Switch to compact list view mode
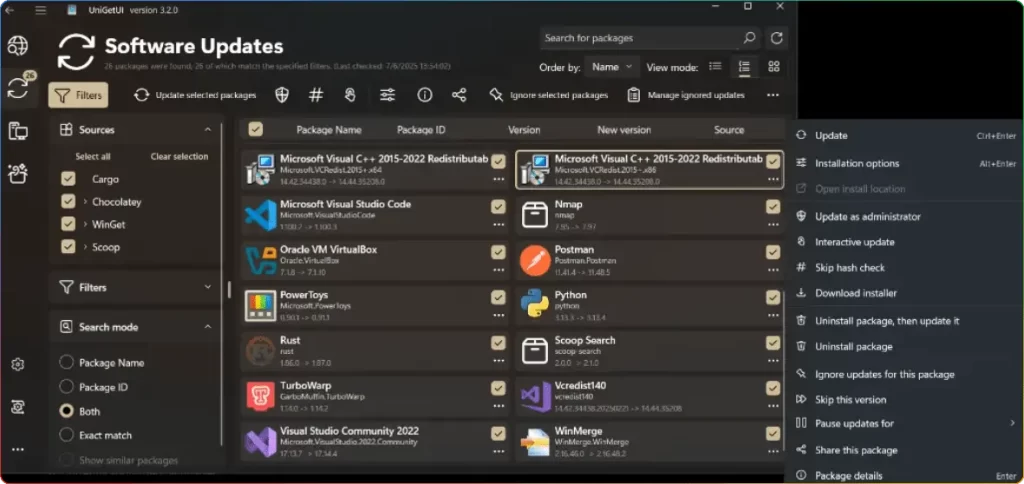1024x484 pixels. pos(715,67)
